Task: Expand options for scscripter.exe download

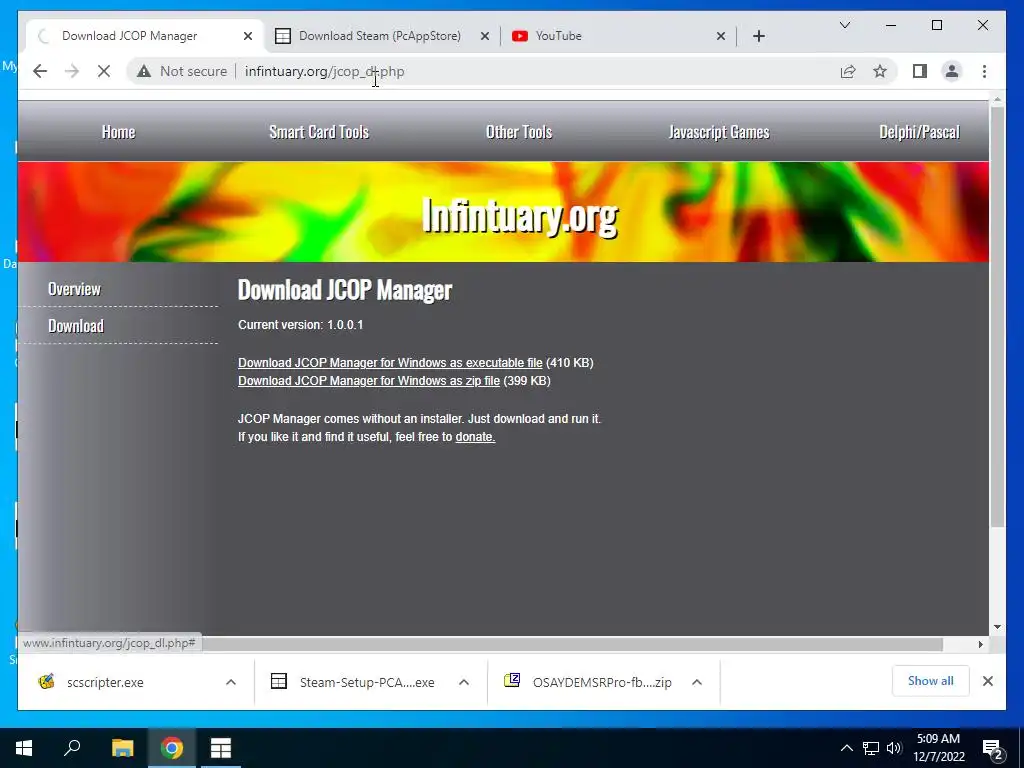Action: pyautogui.click(x=231, y=682)
